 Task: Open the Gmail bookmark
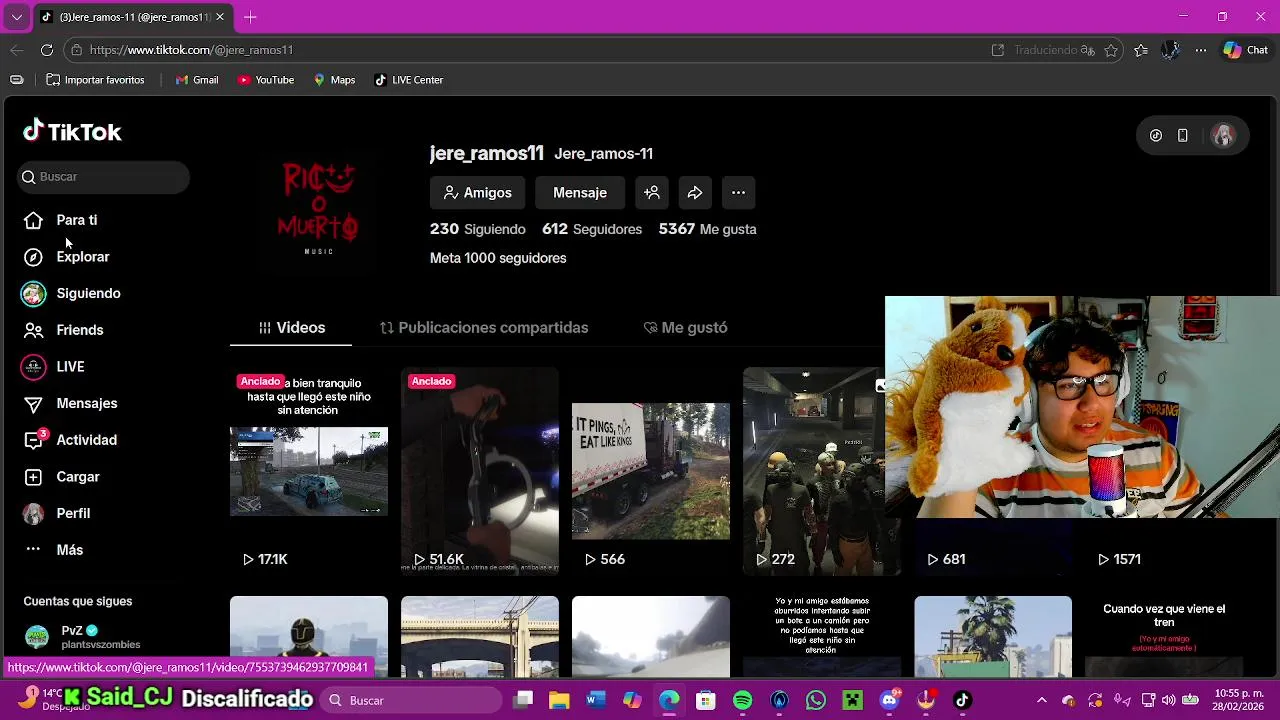click(197, 80)
